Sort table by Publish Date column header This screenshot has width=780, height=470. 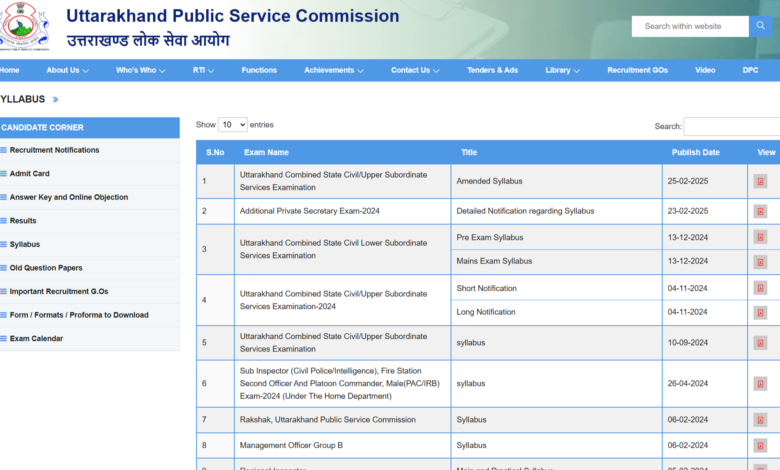click(x=695, y=153)
